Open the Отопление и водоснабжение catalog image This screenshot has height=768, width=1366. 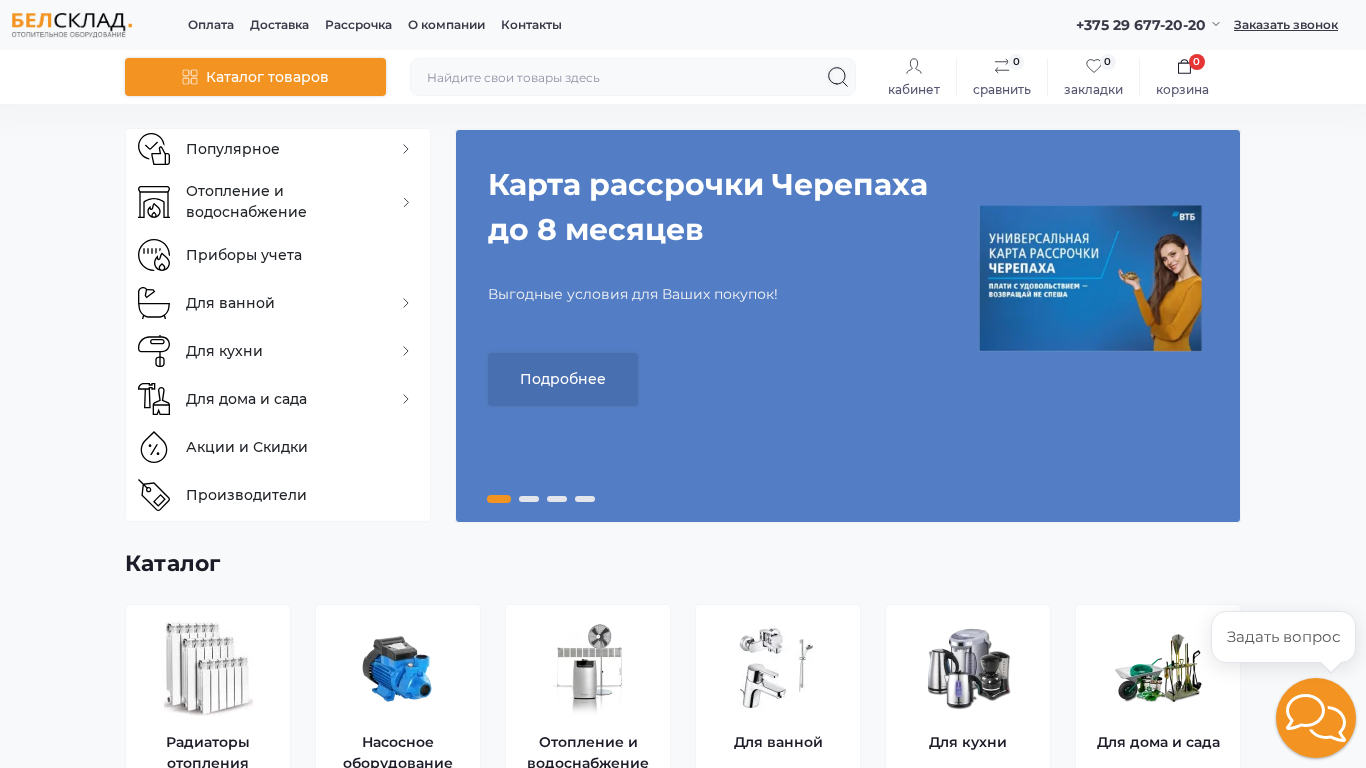click(x=588, y=668)
